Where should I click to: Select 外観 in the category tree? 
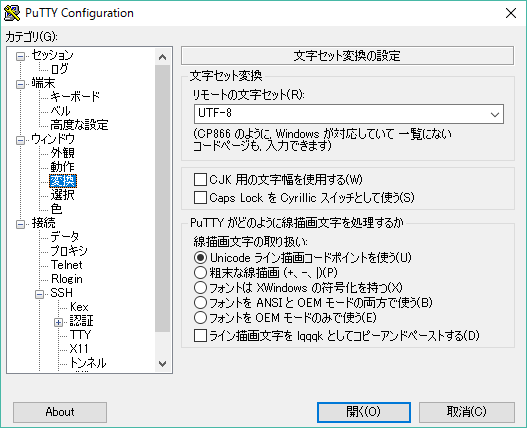click(x=63, y=153)
